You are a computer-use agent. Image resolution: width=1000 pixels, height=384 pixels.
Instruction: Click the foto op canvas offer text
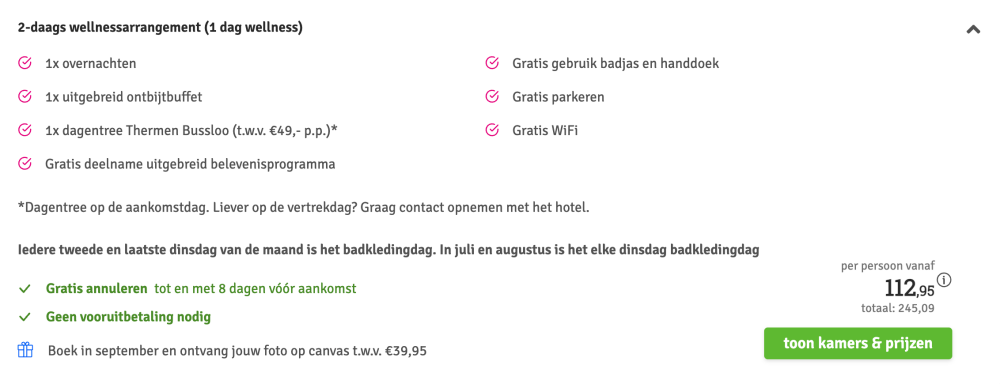[x=237, y=351]
